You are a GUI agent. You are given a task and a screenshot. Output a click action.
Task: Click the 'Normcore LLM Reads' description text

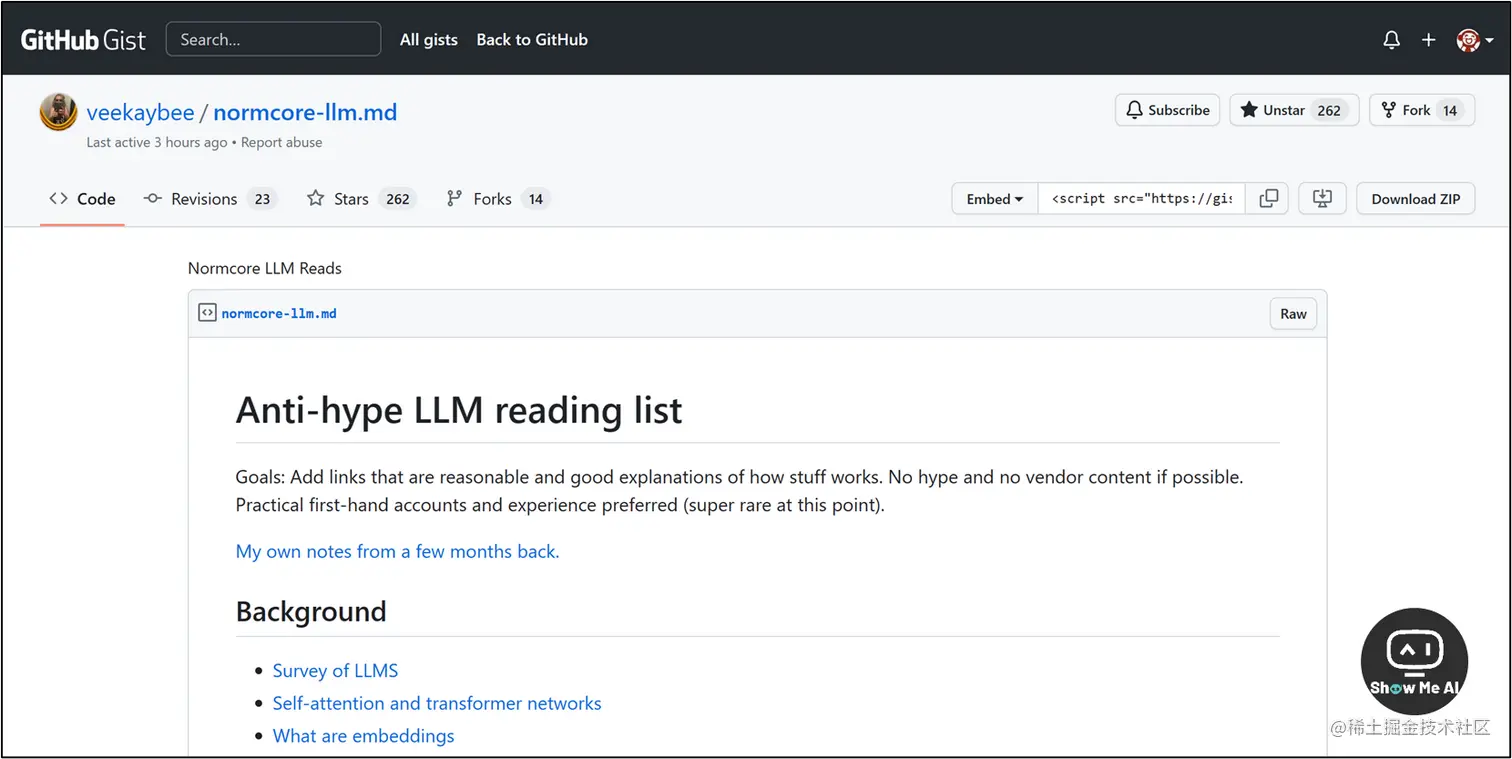(265, 268)
